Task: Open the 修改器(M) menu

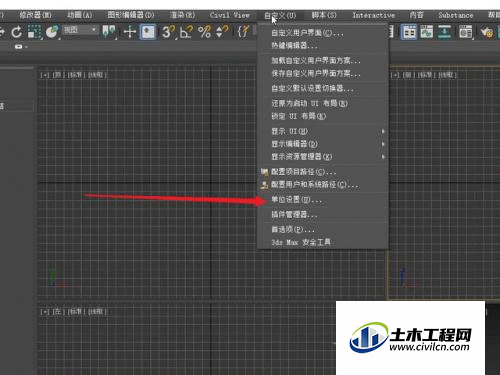Action: click(35, 15)
